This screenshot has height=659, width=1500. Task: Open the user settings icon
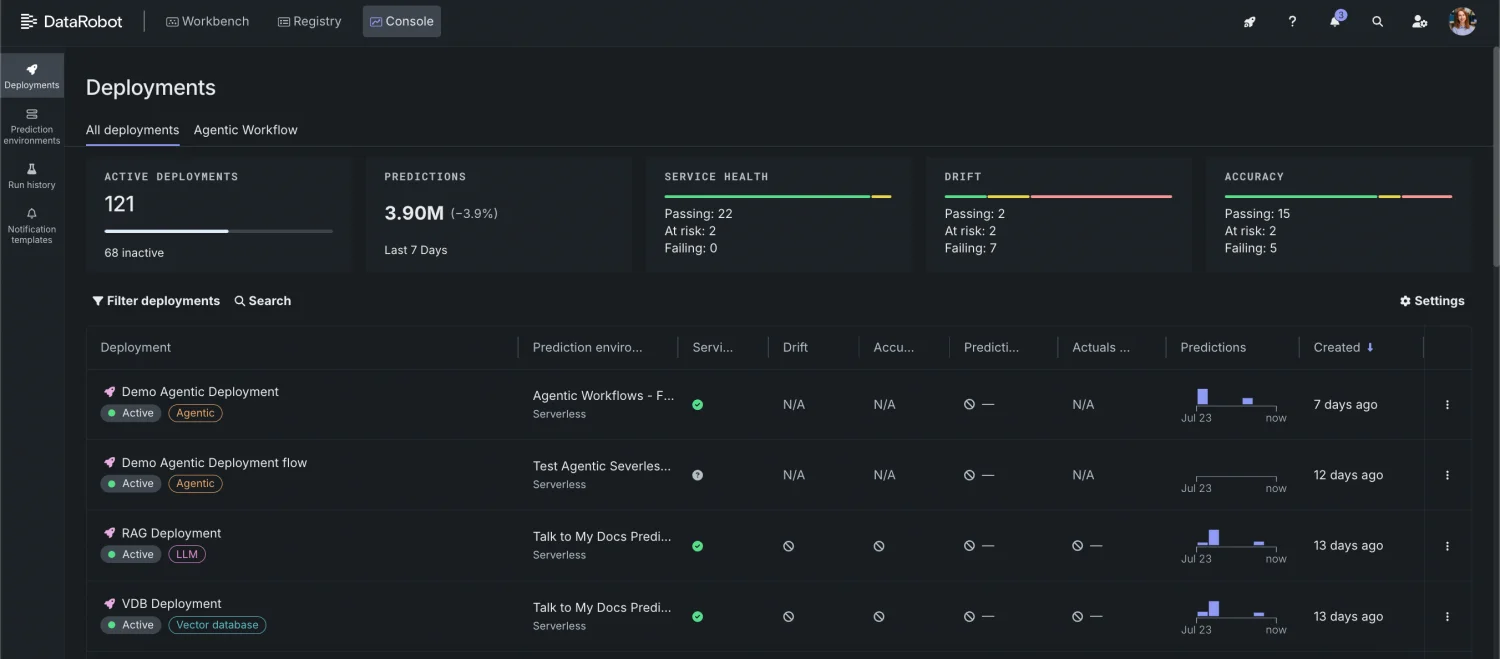[x=1419, y=22]
